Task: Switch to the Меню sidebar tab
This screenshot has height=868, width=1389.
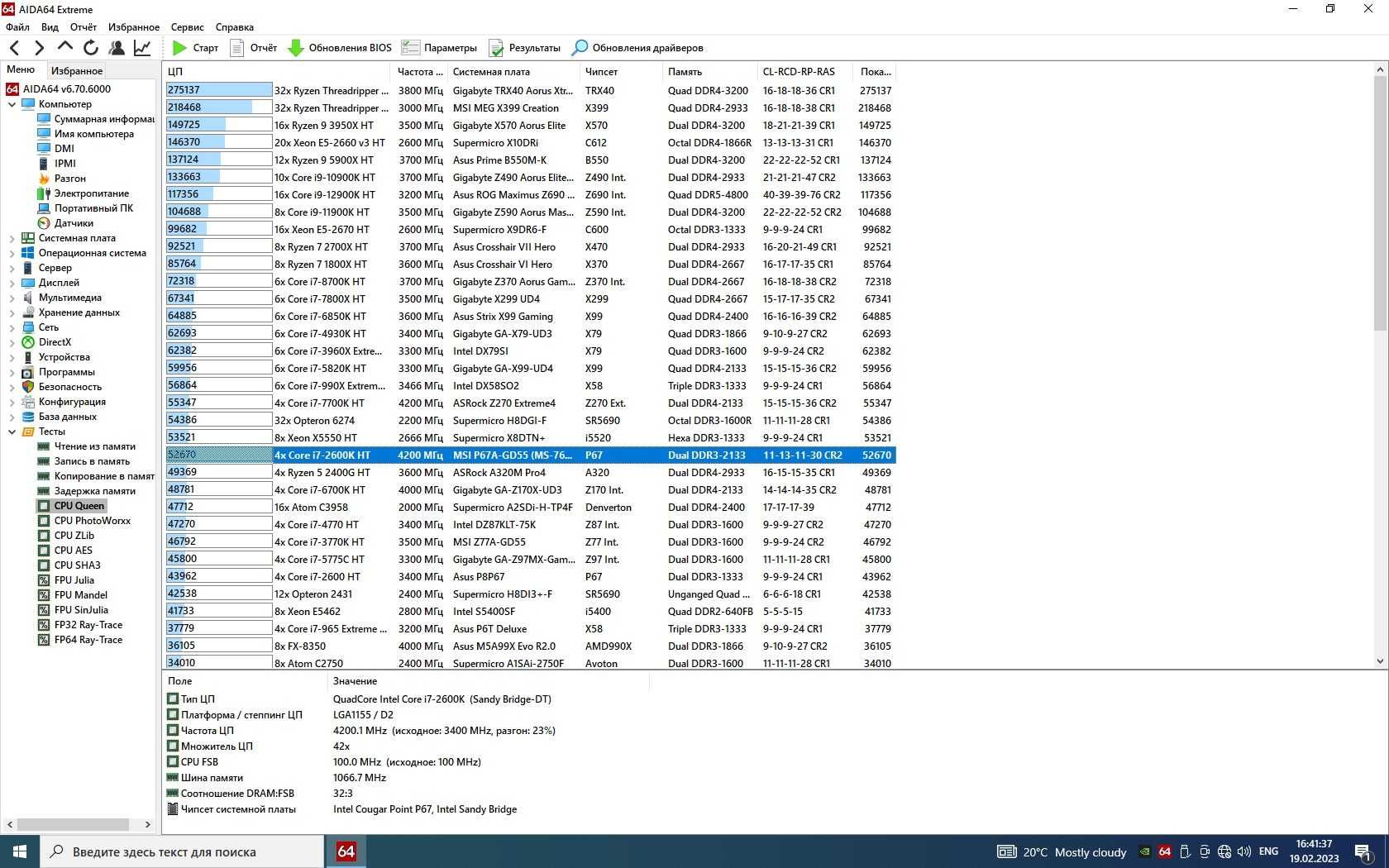Action: click(x=21, y=70)
